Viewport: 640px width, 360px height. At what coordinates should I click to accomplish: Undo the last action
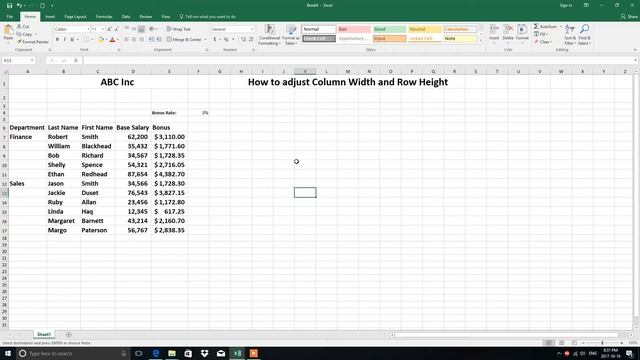coord(19,5)
